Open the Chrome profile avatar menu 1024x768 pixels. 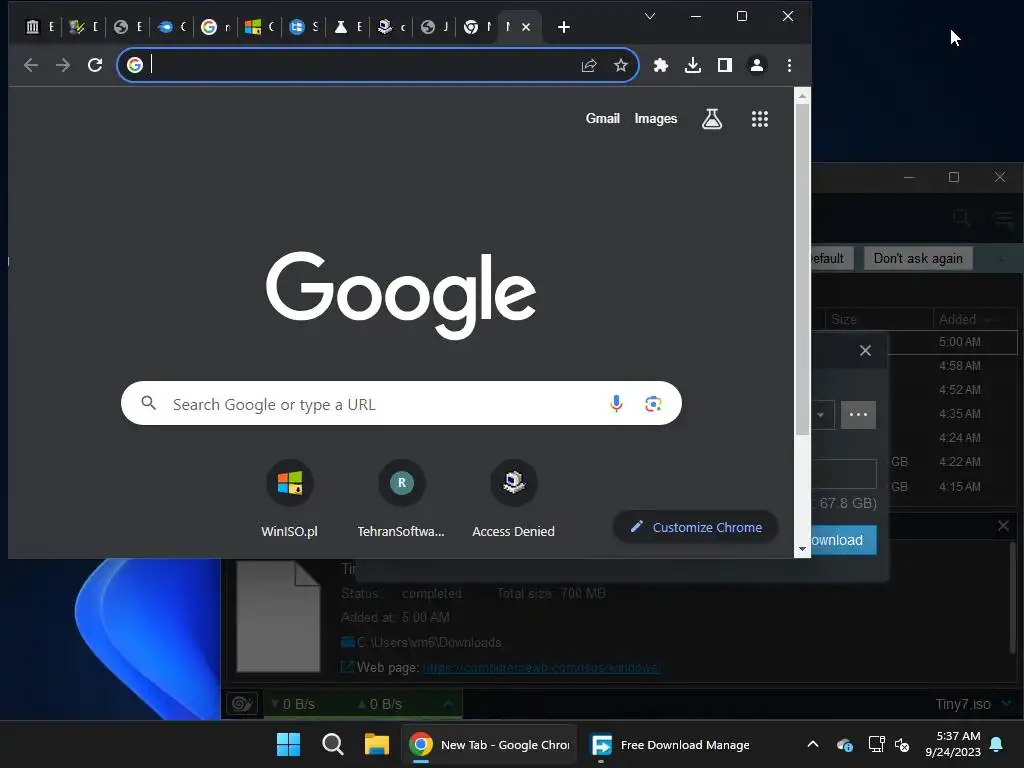pos(757,65)
